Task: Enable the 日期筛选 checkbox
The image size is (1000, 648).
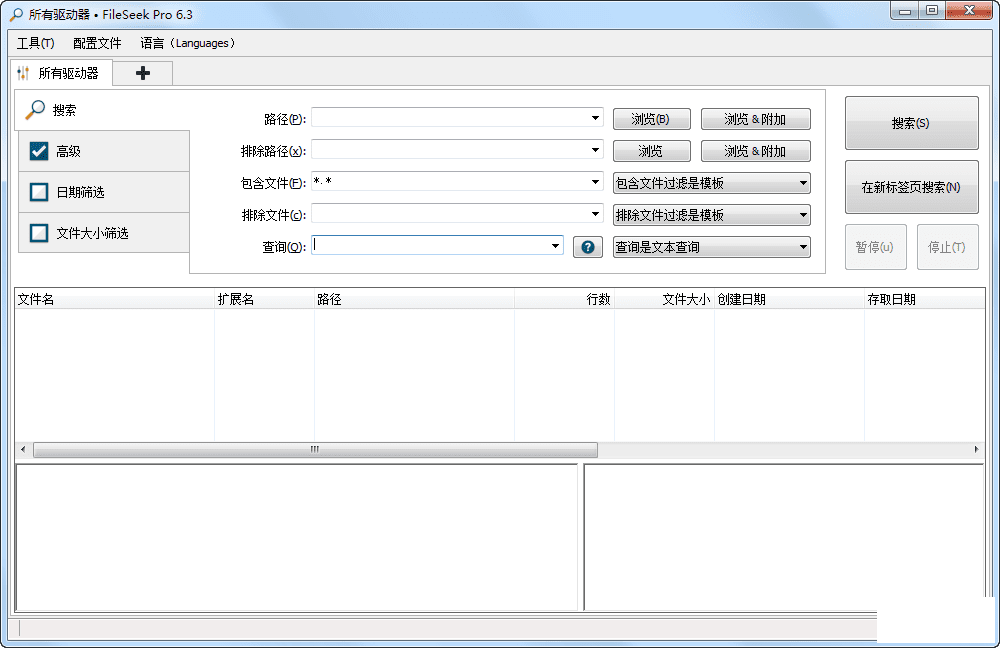Action: (39, 192)
